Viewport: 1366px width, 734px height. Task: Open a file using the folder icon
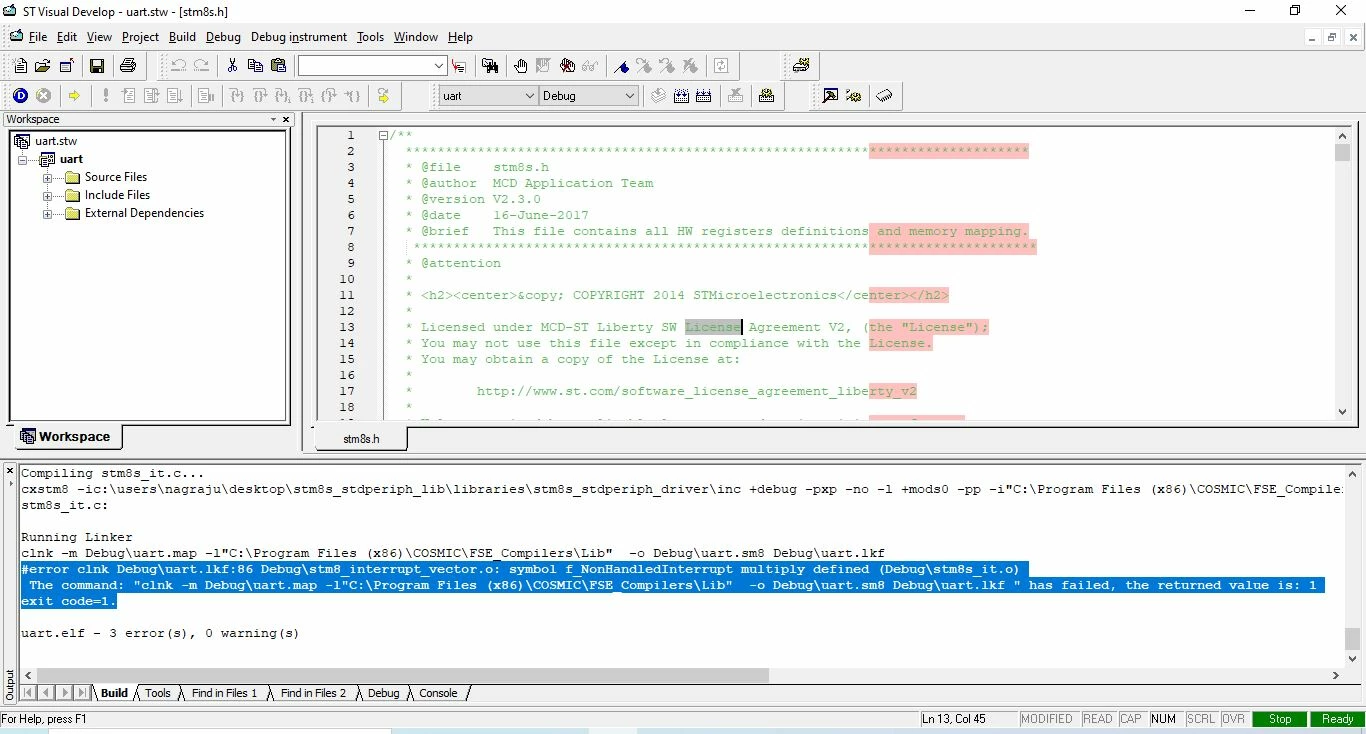(42, 66)
